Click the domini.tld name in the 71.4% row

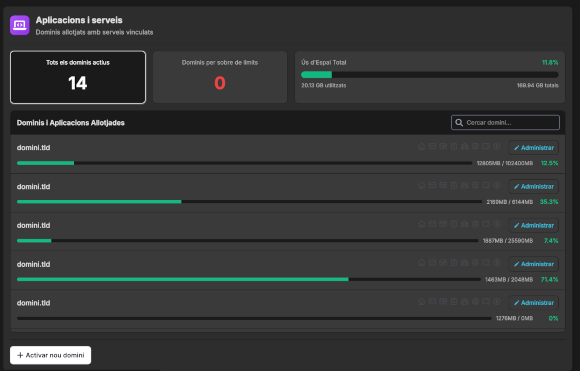coord(33,264)
